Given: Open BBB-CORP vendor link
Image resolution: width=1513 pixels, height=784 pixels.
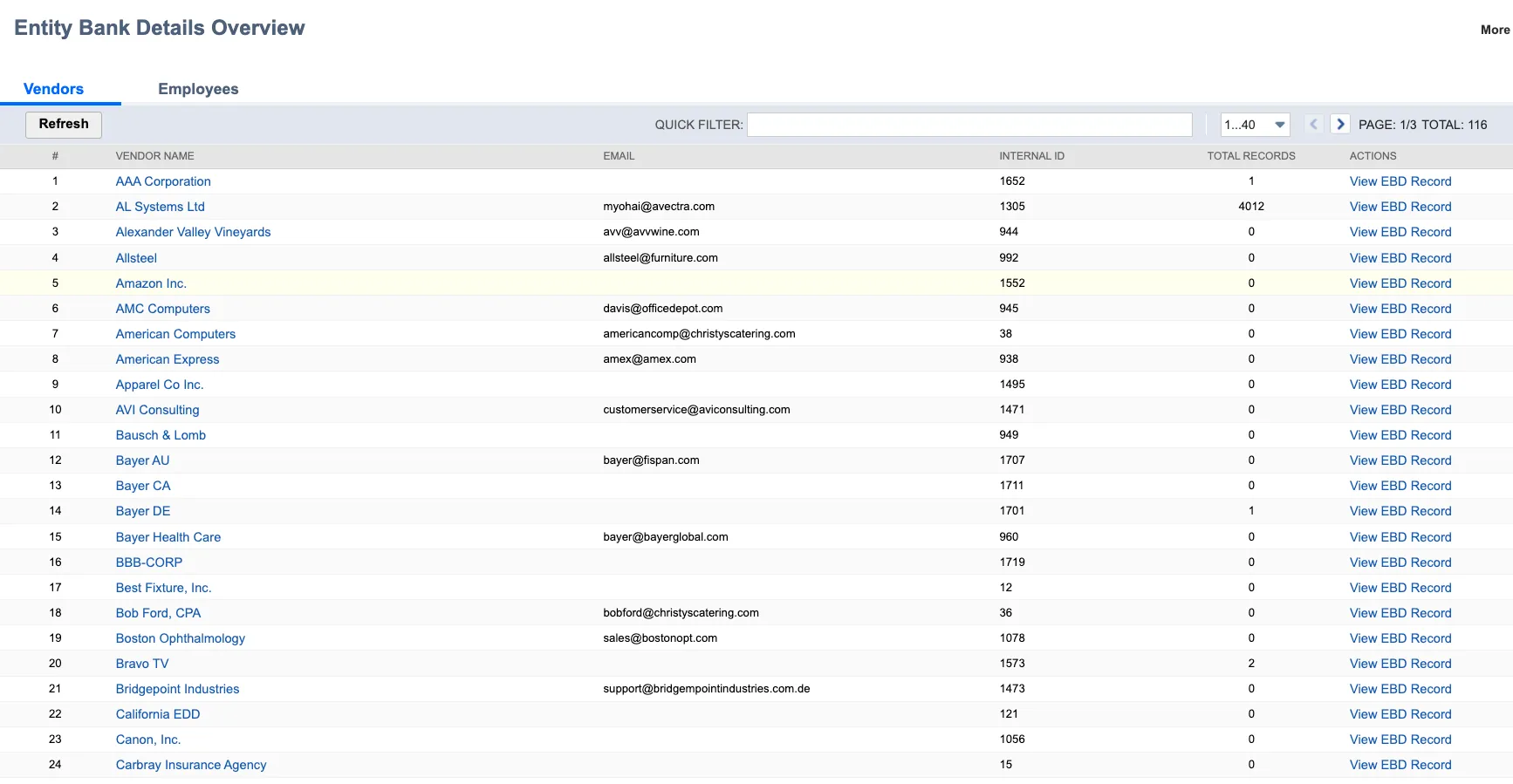Looking at the screenshot, I should point(149,562).
